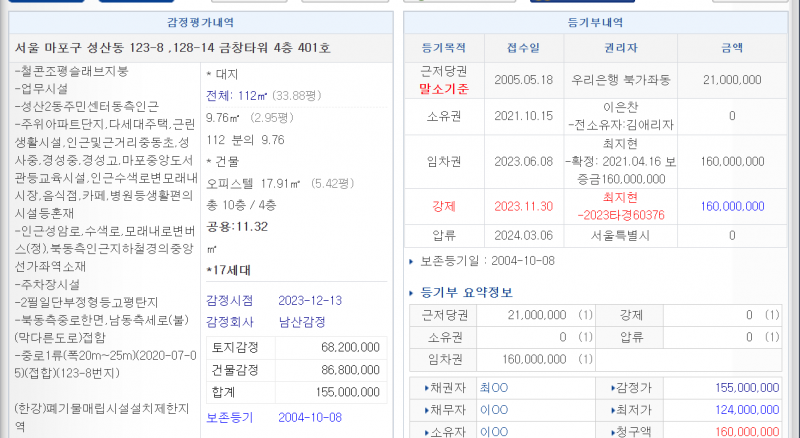Viewport: 800px width, 438px height.
Task: Click the appraisal date 2023-12-13
Action: pos(310,301)
